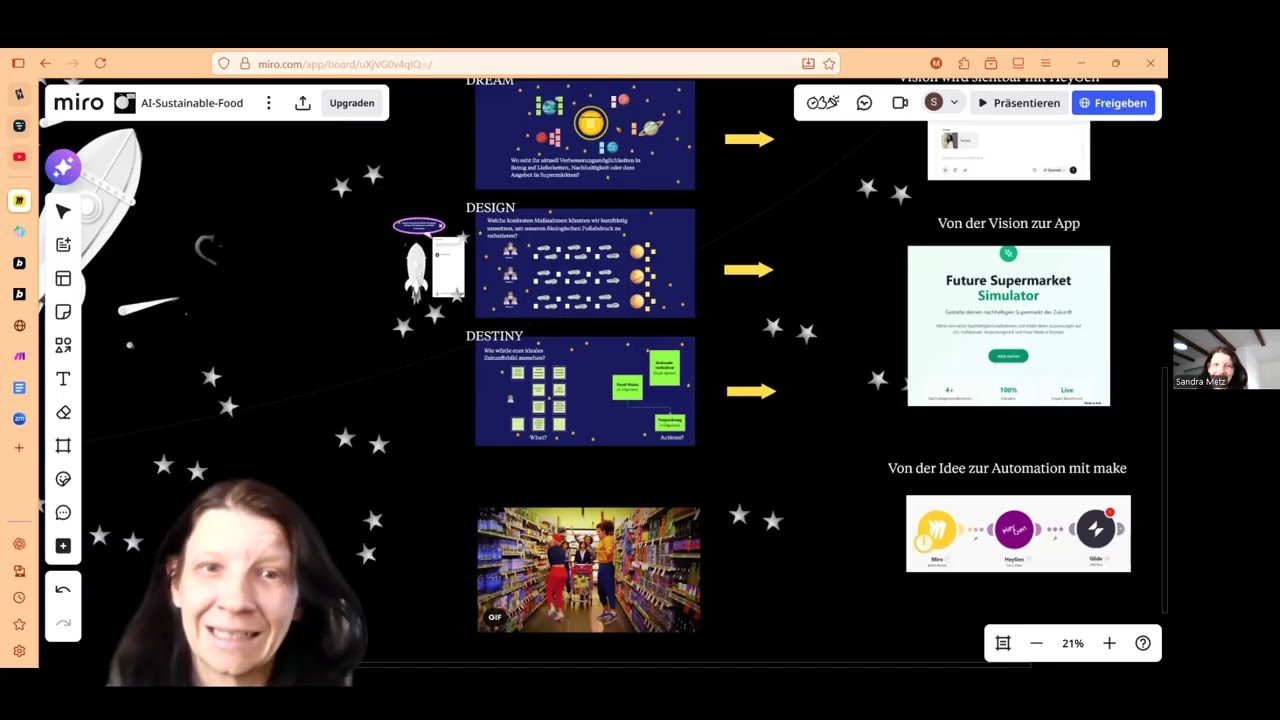Open the help question mark icon

pos(1143,643)
